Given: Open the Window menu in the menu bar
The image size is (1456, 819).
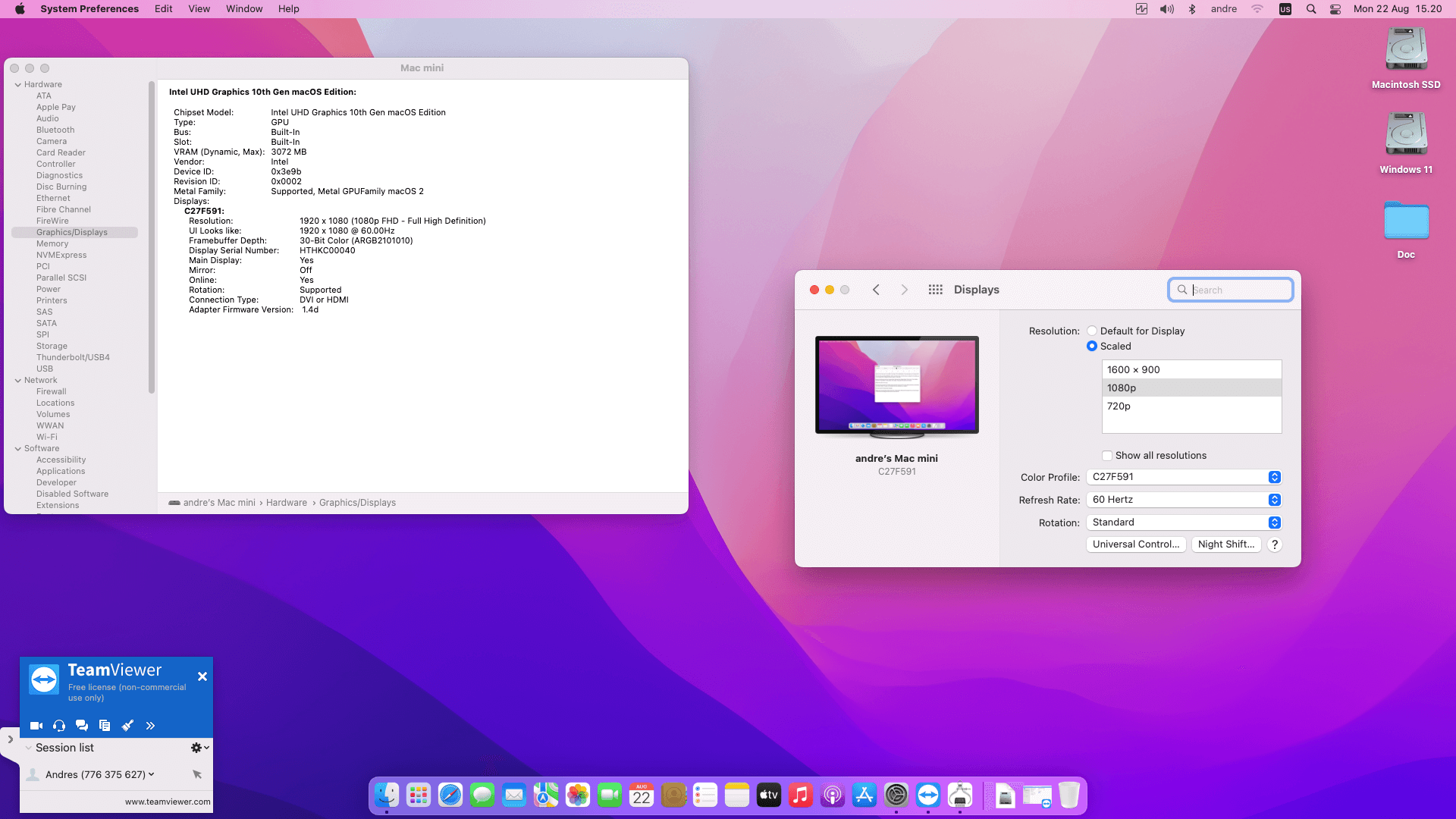Looking at the screenshot, I should coord(244,9).
